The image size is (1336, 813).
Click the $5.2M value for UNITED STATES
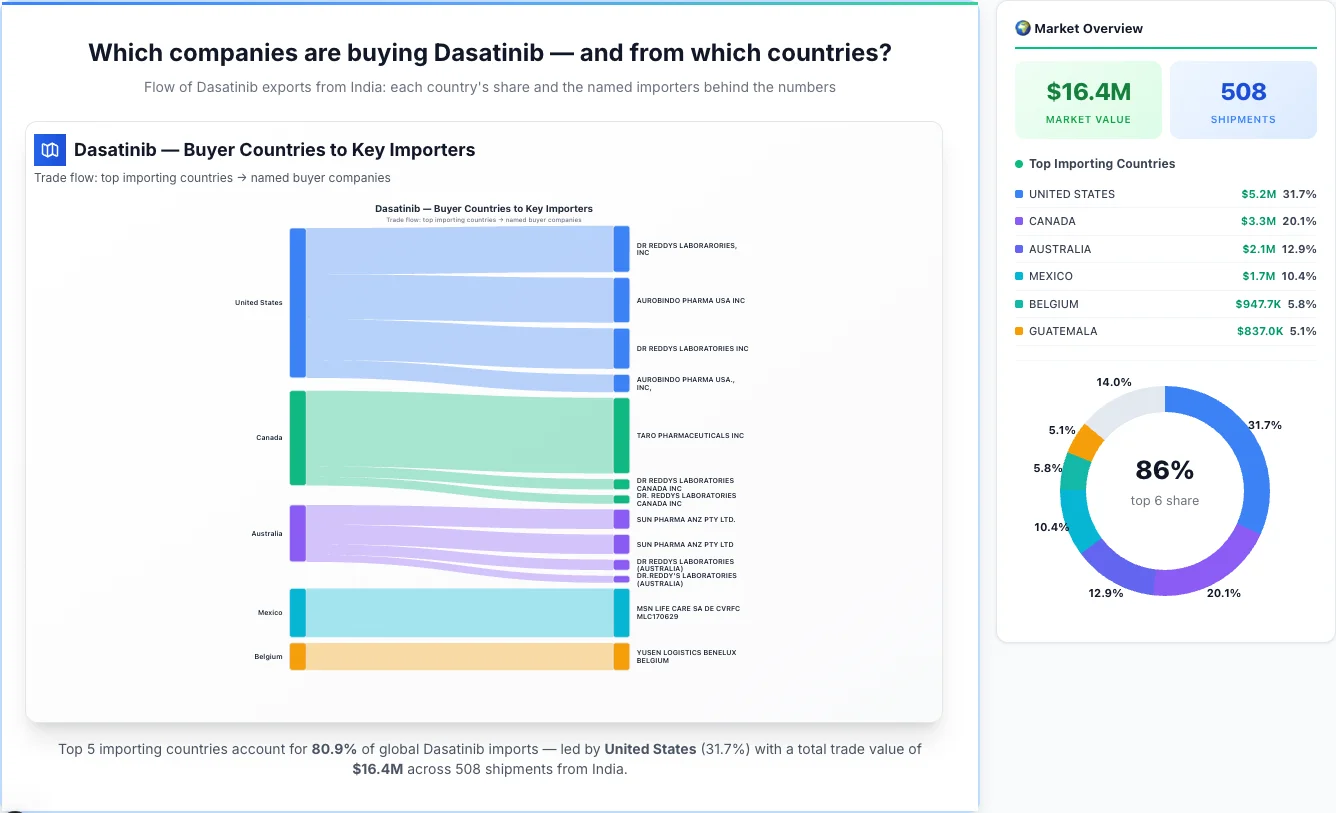point(1258,193)
